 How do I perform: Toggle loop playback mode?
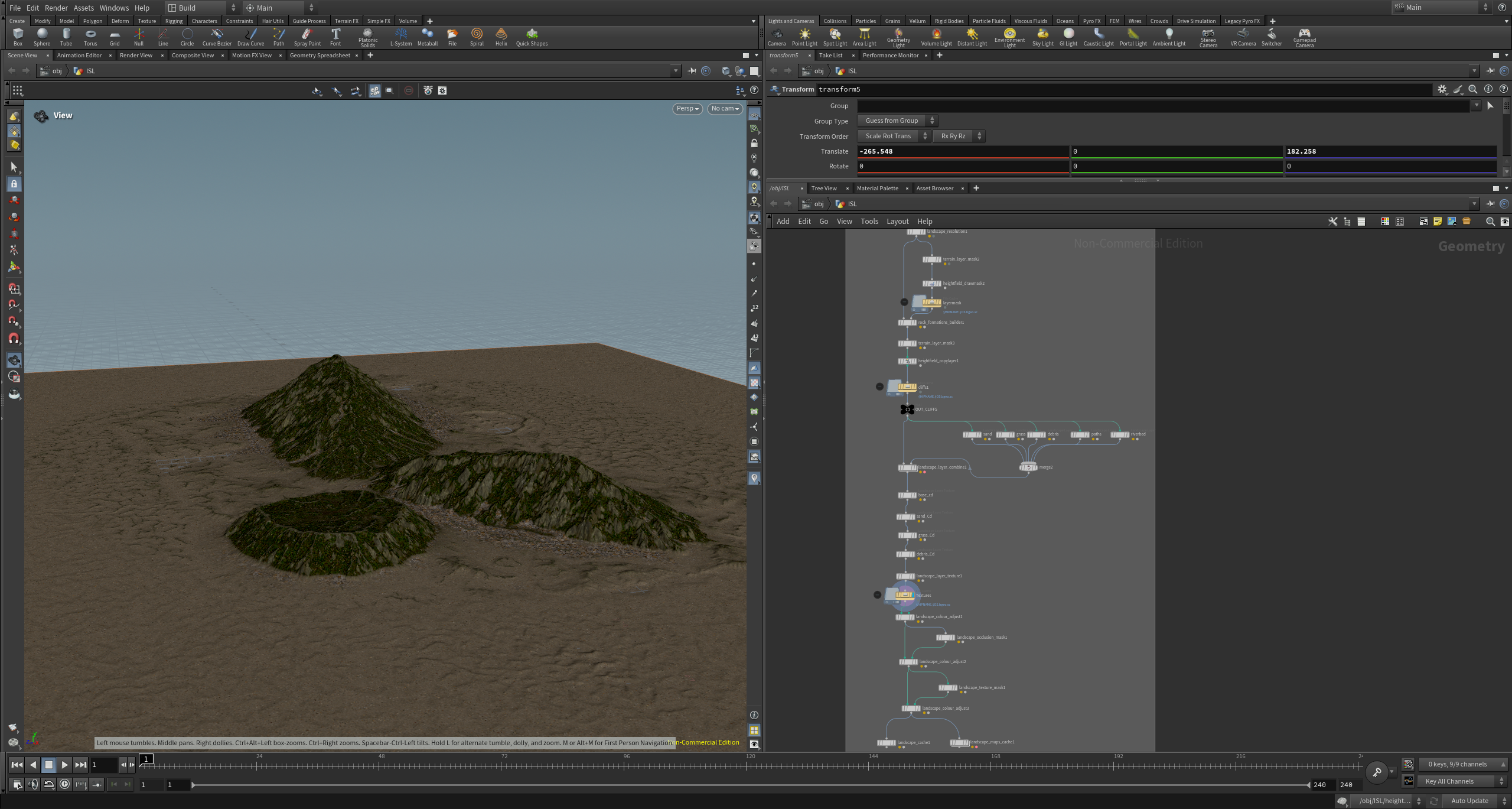pyautogui.click(x=49, y=784)
